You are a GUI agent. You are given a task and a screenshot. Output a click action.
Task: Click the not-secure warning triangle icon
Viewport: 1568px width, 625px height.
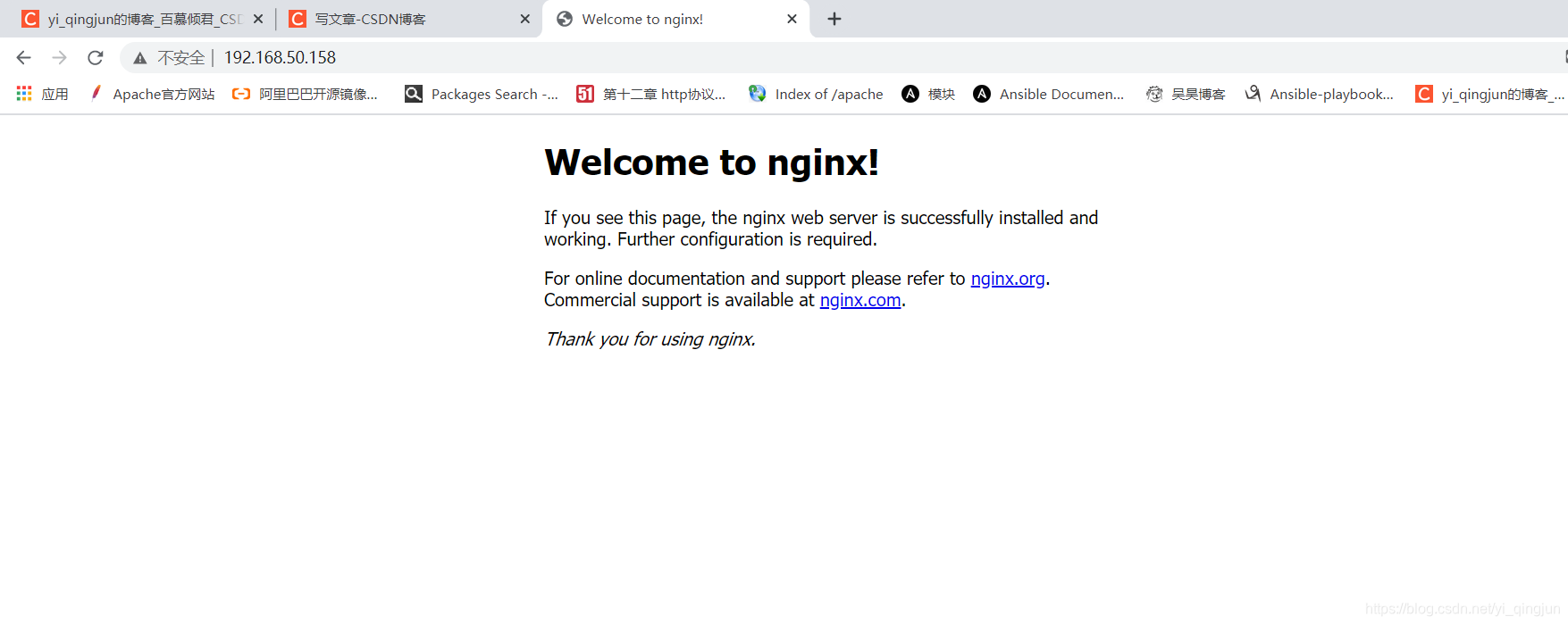pos(140,58)
